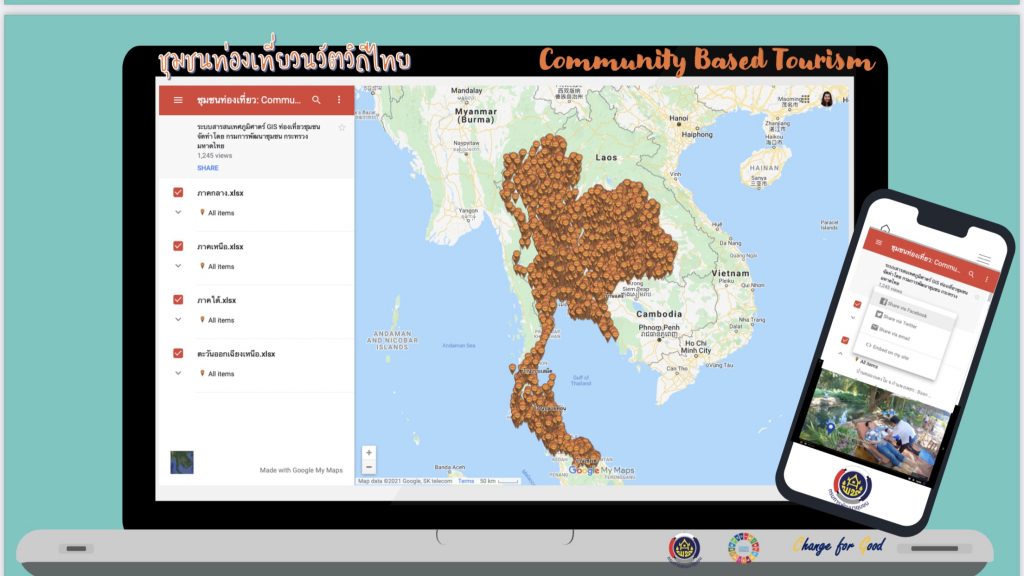The height and width of the screenshot is (576, 1024).
Task: Uncheck the ภาคกลาง.xlsx layer checkbox
Action: (178, 193)
